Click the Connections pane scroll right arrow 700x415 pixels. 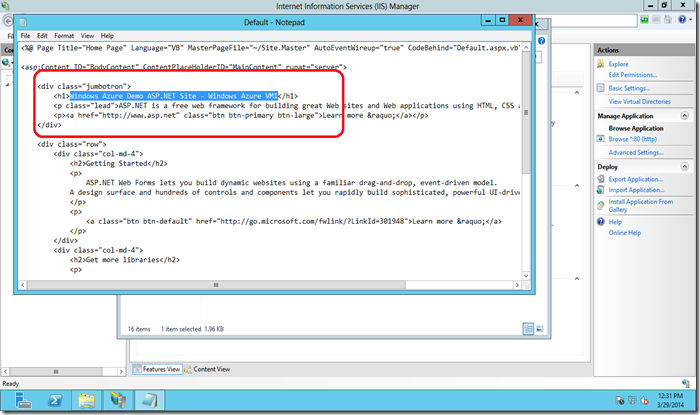tap(121, 371)
